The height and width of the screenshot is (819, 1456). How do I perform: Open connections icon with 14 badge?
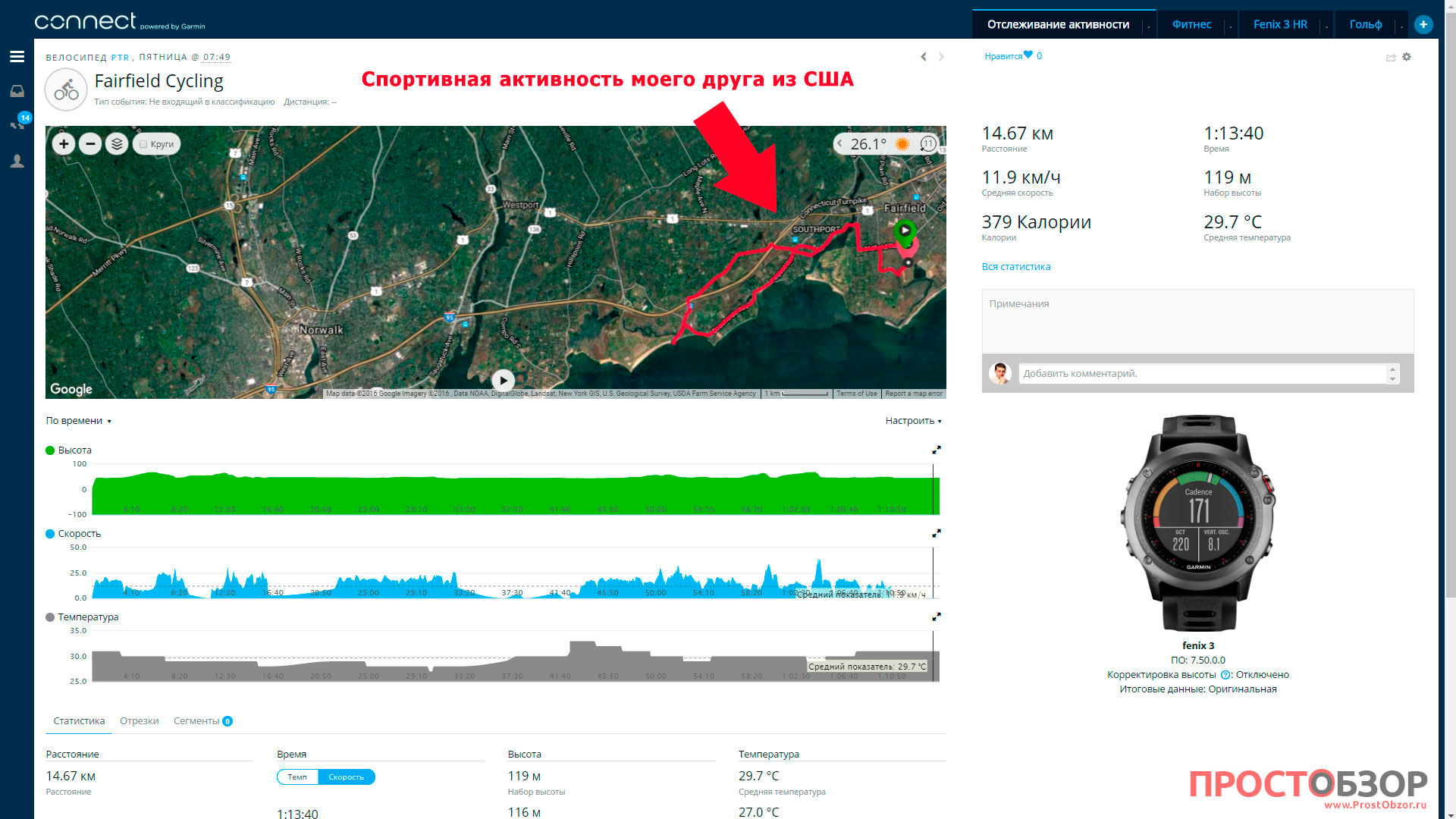[x=17, y=124]
